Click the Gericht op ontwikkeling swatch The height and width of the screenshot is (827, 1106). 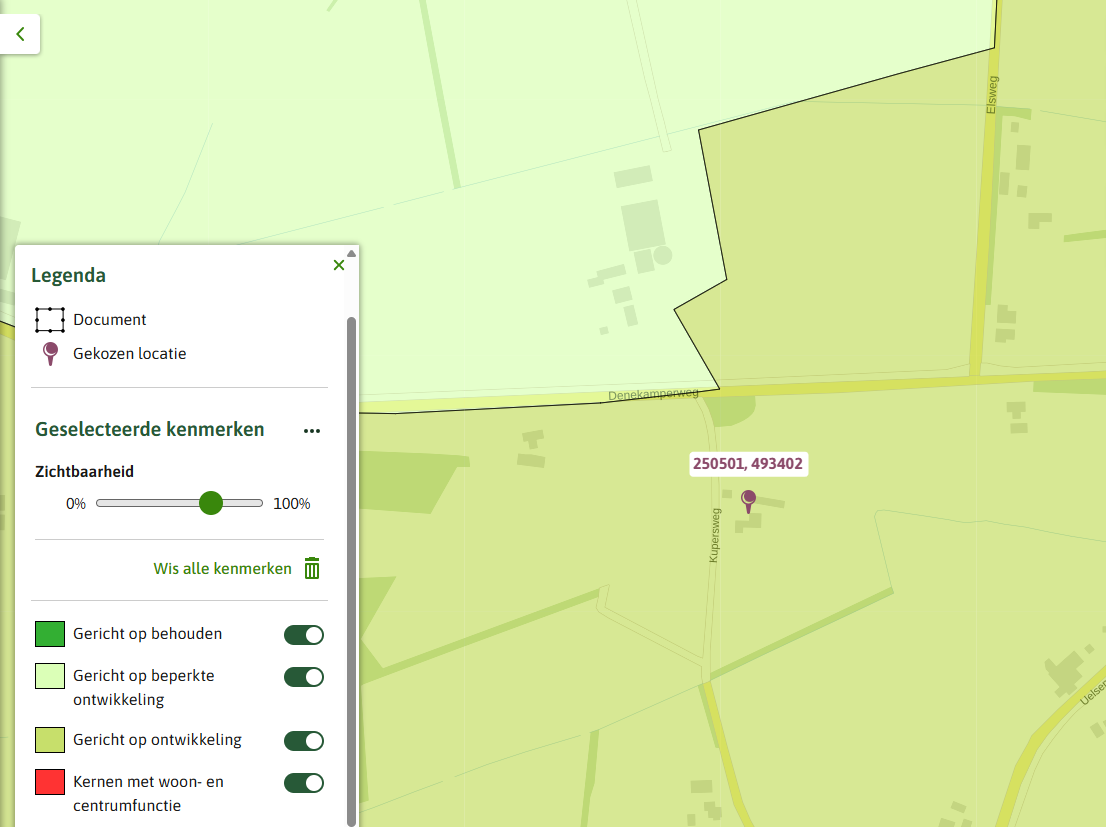(50, 740)
